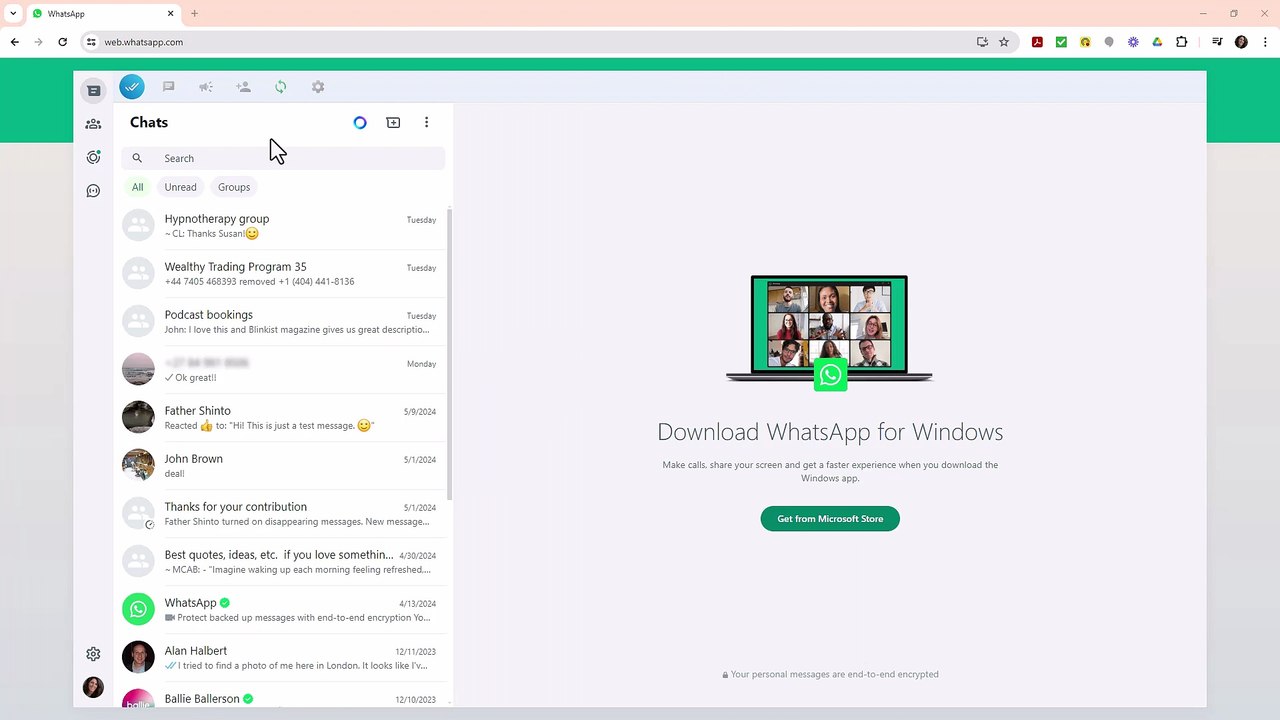Select the Groups chats filter
The width and height of the screenshot is (1280, 720).
234,187
